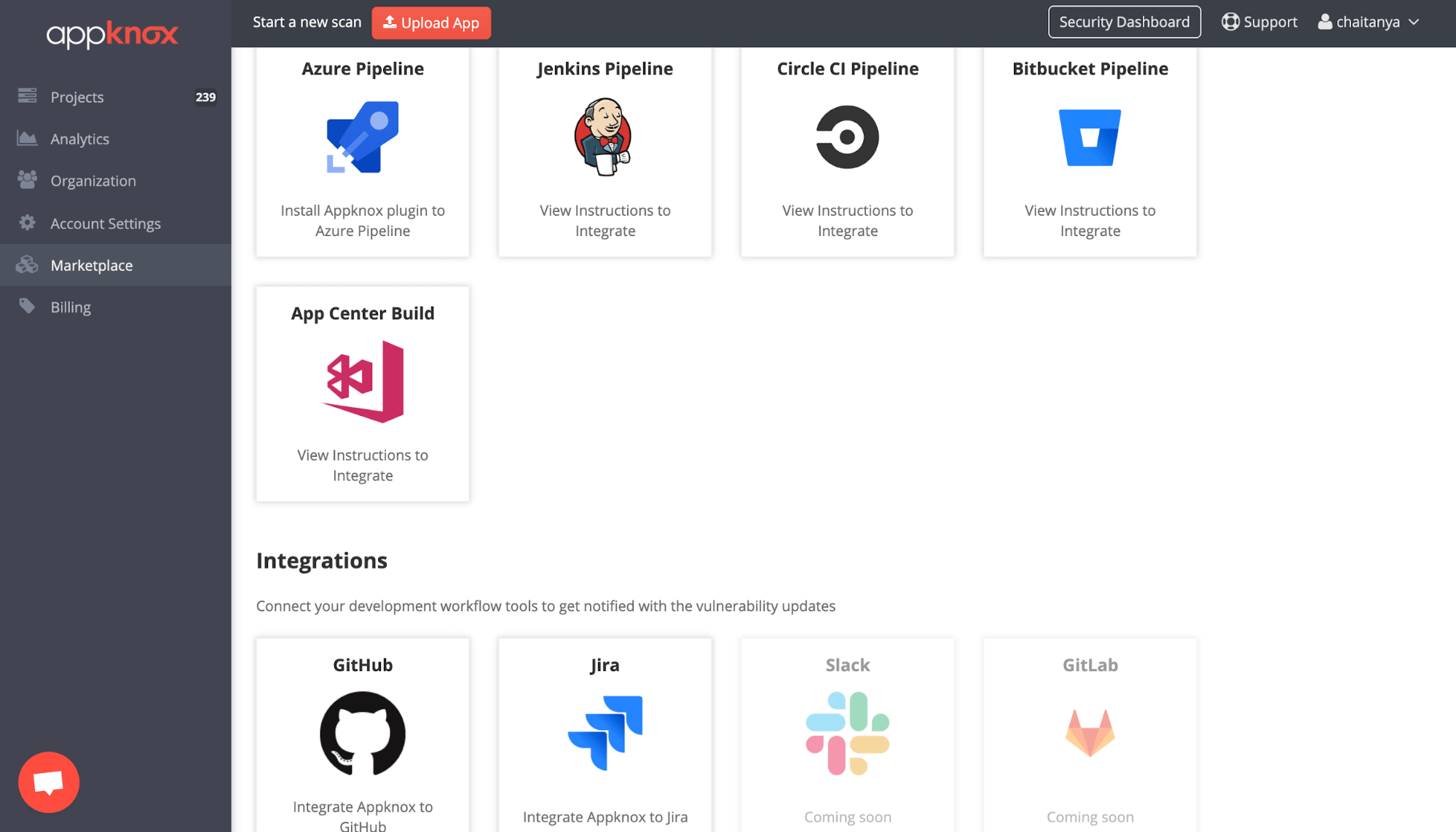Click the App Center Build logo

363,382
